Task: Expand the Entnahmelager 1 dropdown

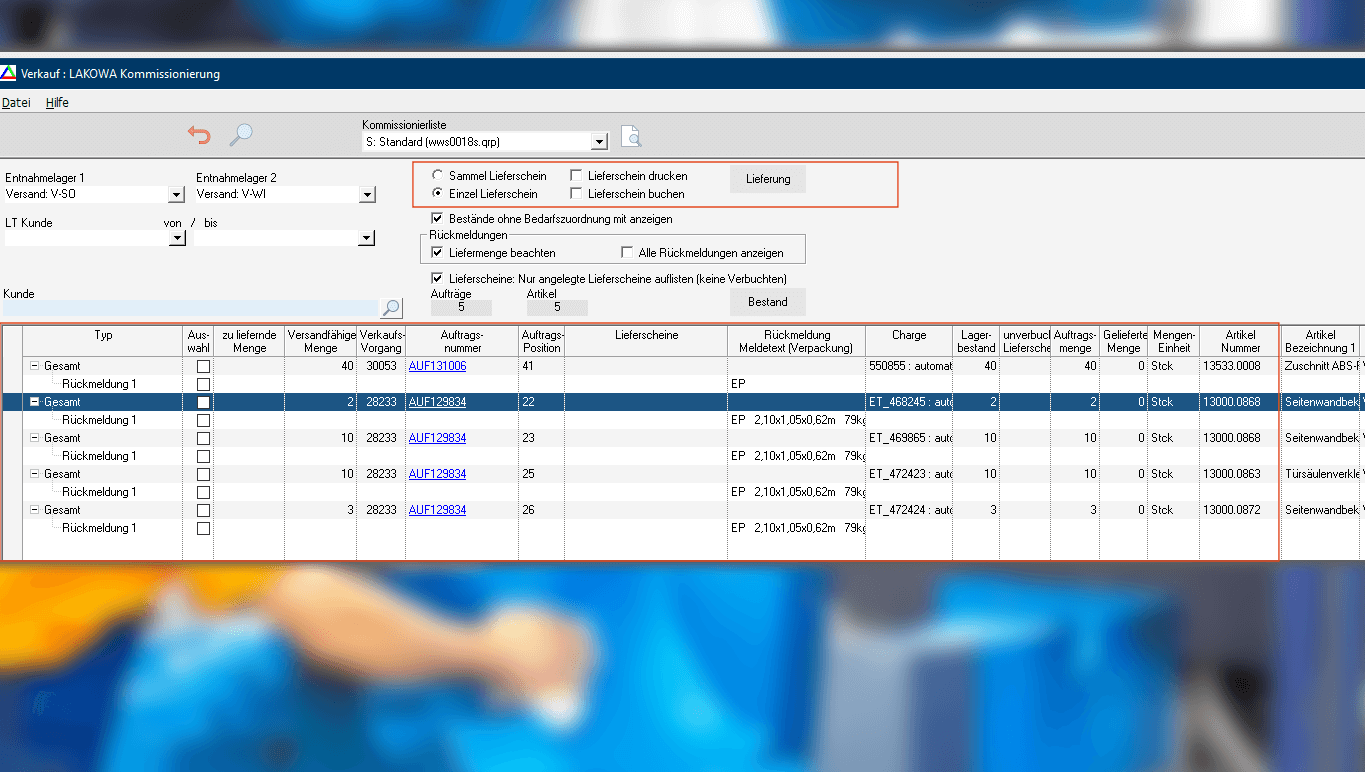Action: point(177,194)
